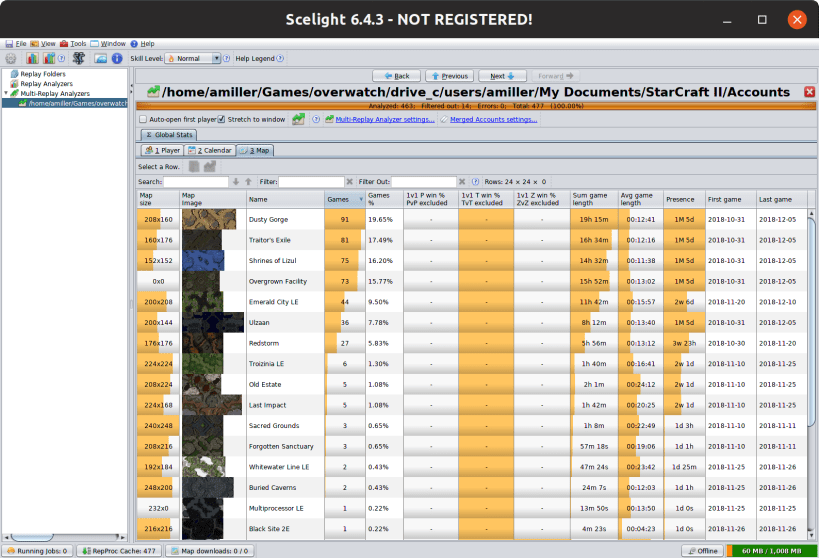Screen dimensions: 819x558
Task: Open the Tools menu
Action: click(73, 44)
